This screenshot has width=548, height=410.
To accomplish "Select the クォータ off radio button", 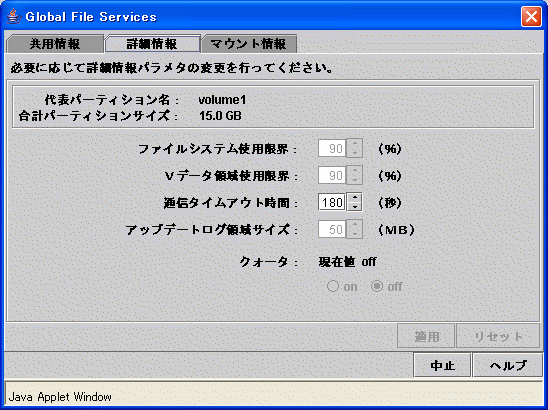I will 377,286.
